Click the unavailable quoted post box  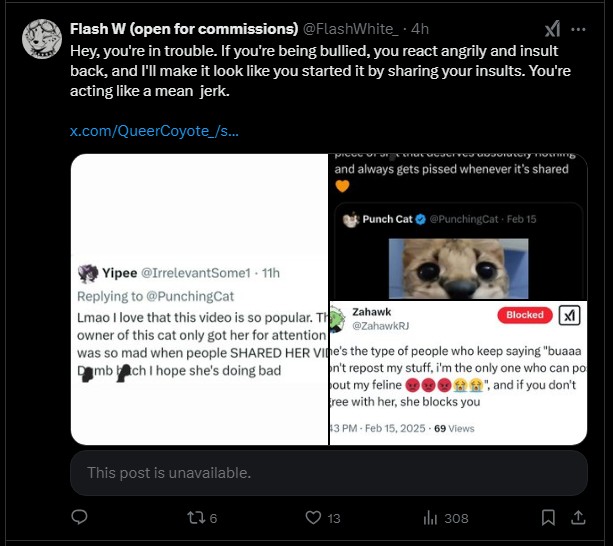coord(329,472)
